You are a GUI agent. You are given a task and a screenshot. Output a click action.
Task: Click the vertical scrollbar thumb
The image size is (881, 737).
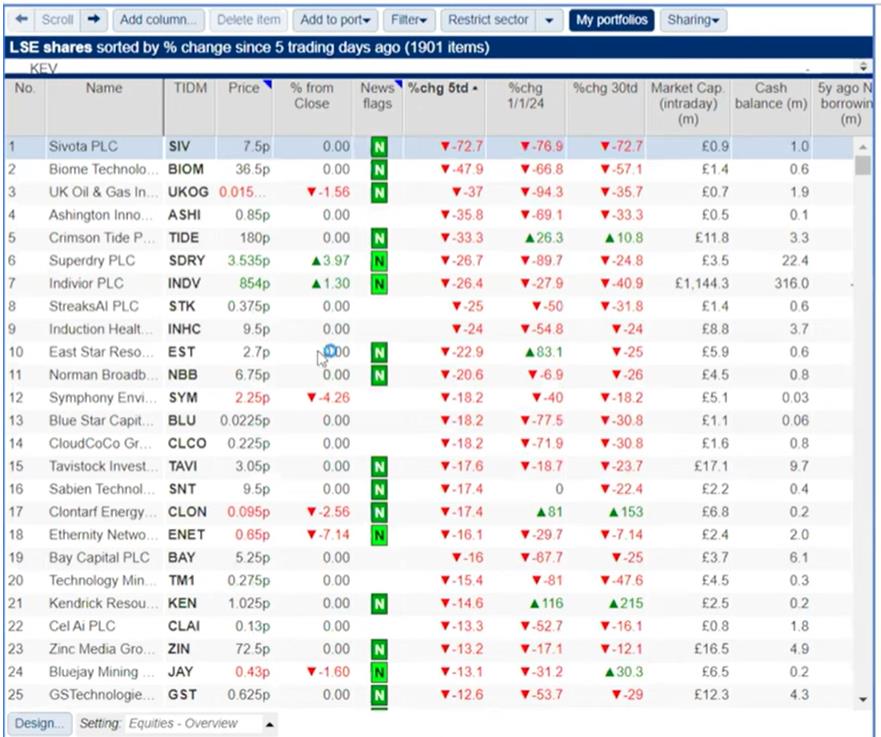(x=862, y=165)
